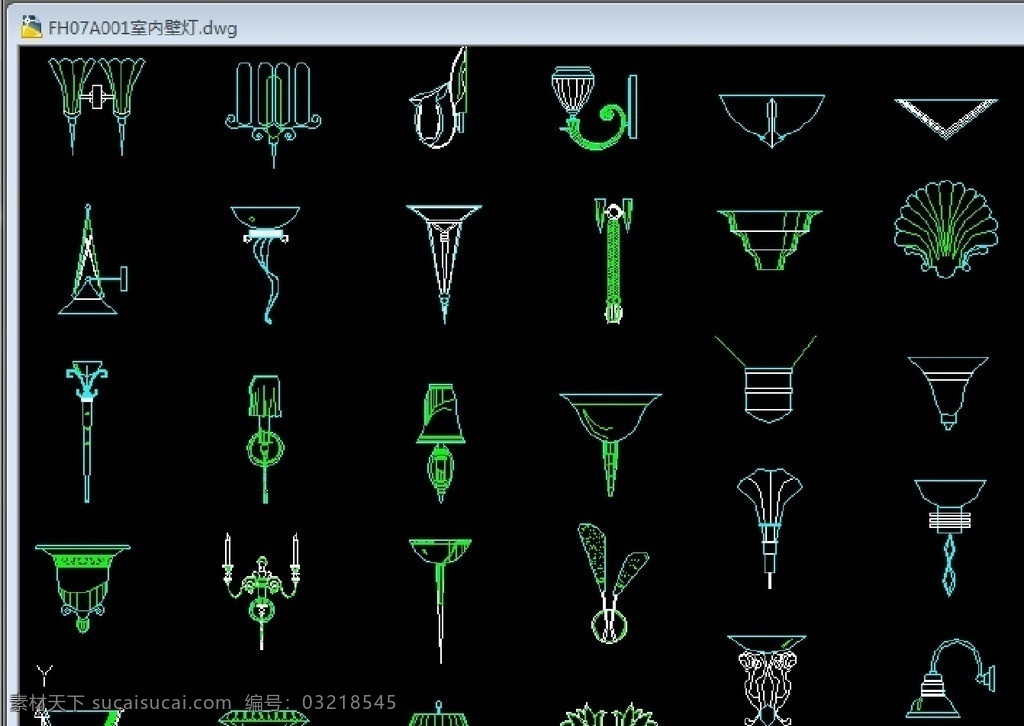Click the FH07A001室内壁灯.dwg title text
Image resolution: width=1024 pixels, height=726 pixels.
pos(142,28)
